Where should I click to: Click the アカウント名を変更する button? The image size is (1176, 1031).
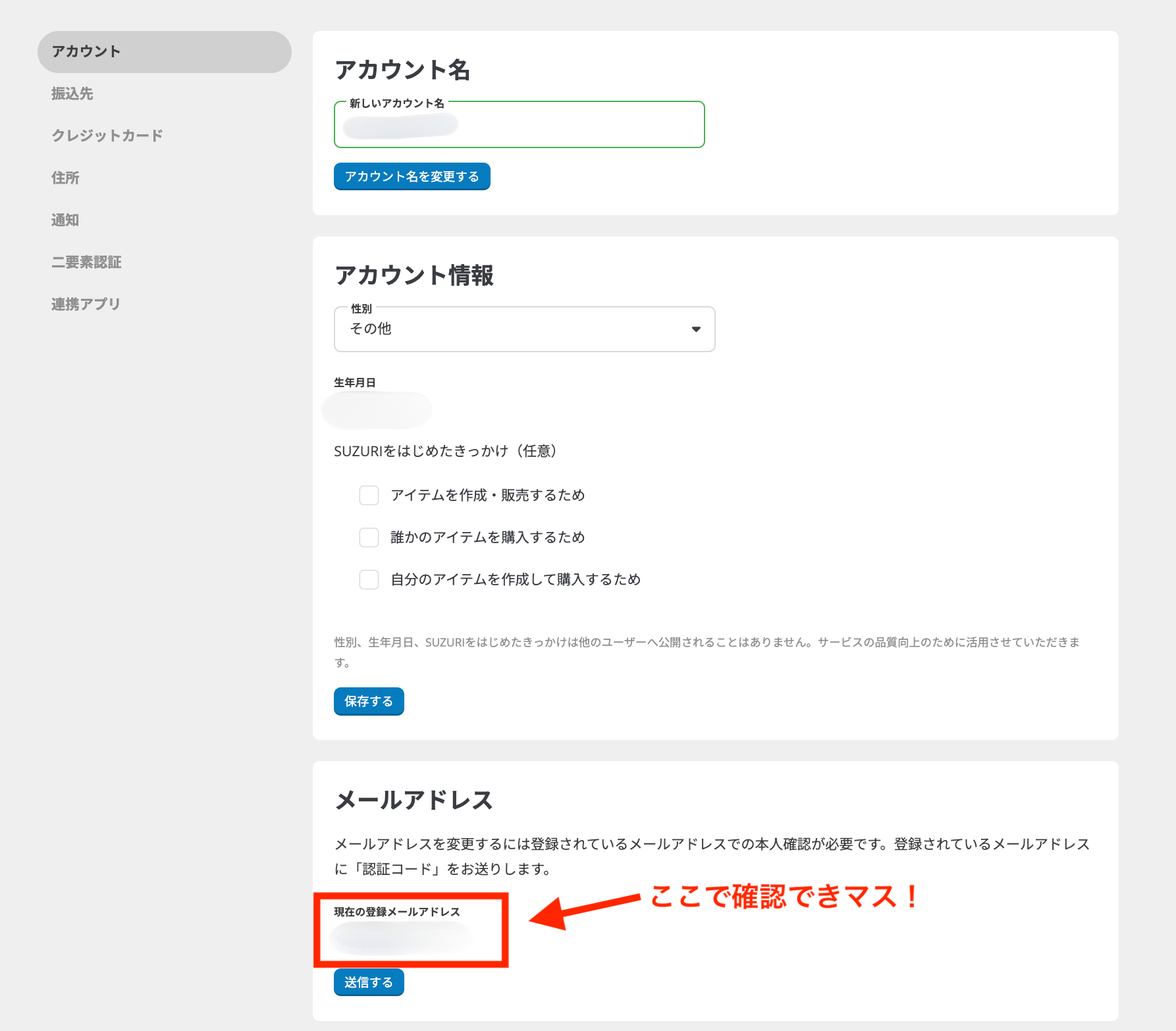[412, 176]
